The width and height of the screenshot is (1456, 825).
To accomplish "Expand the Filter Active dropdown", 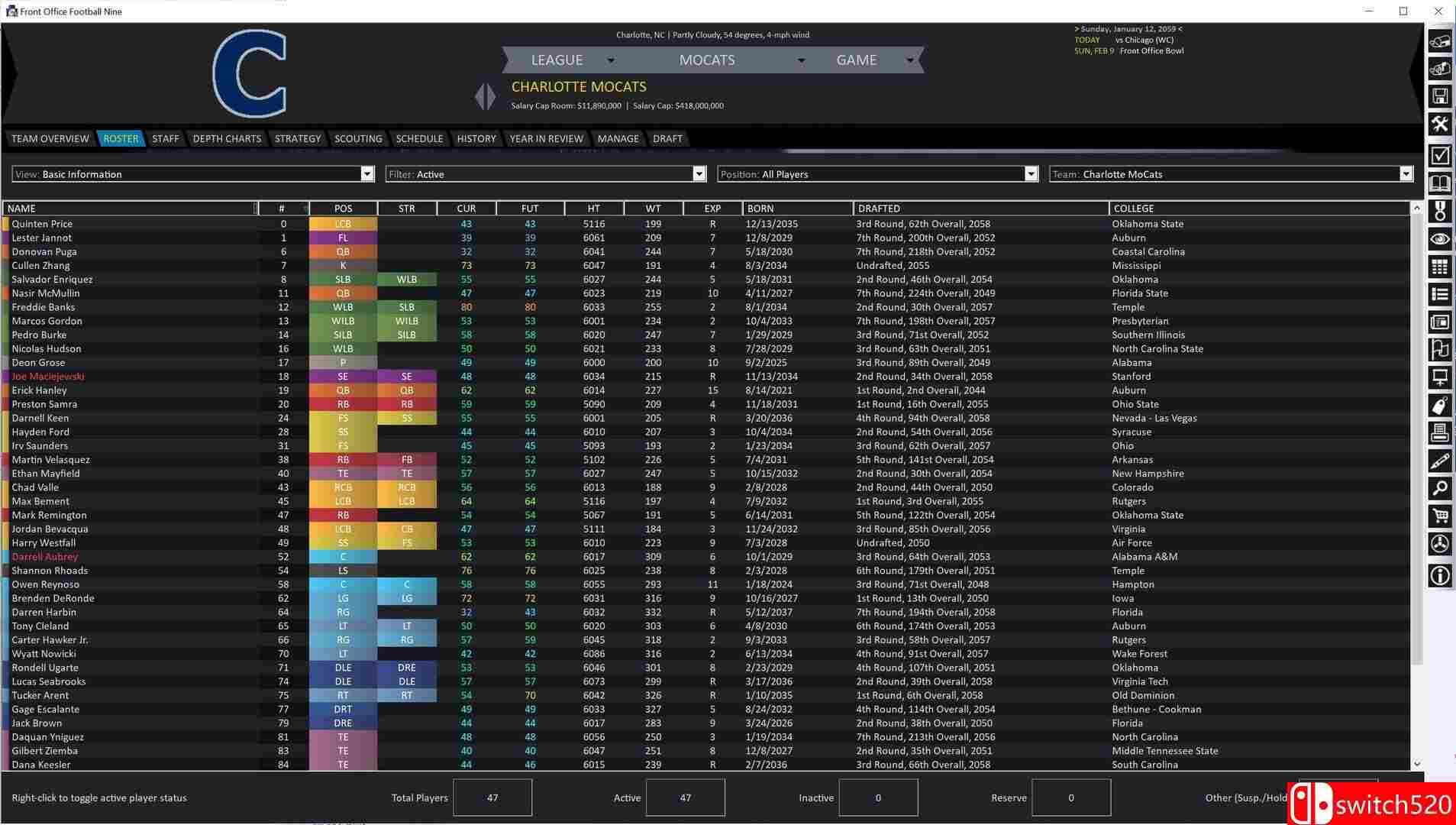I will (699, 174).
